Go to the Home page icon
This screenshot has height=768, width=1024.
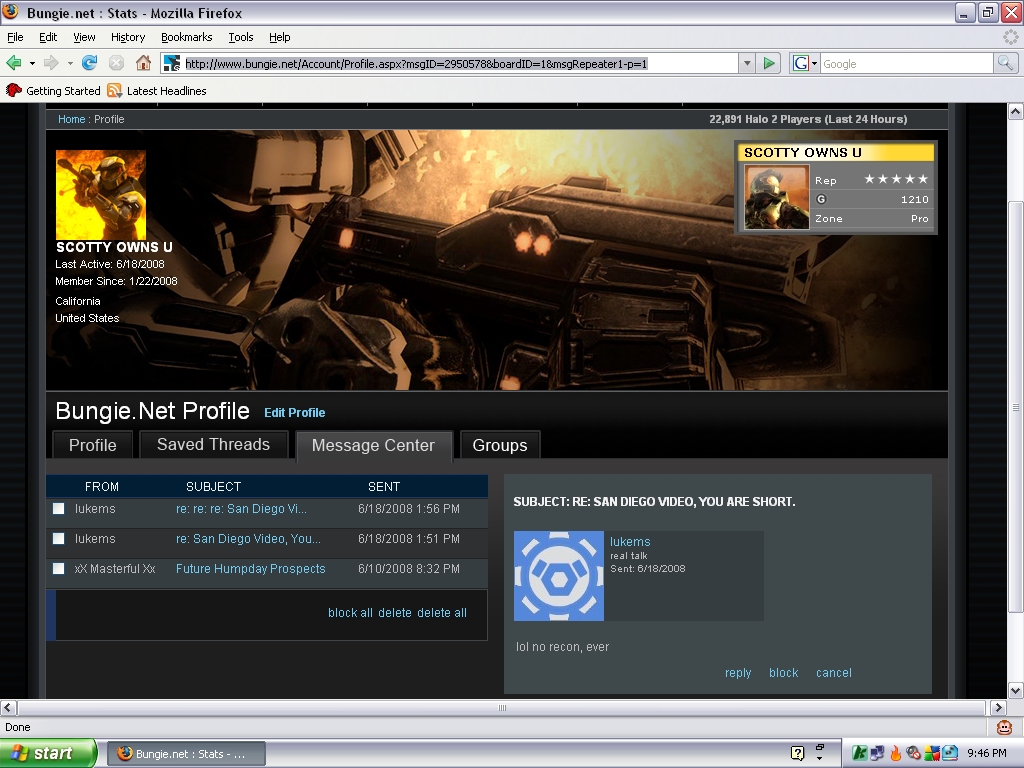pos(143,63)
